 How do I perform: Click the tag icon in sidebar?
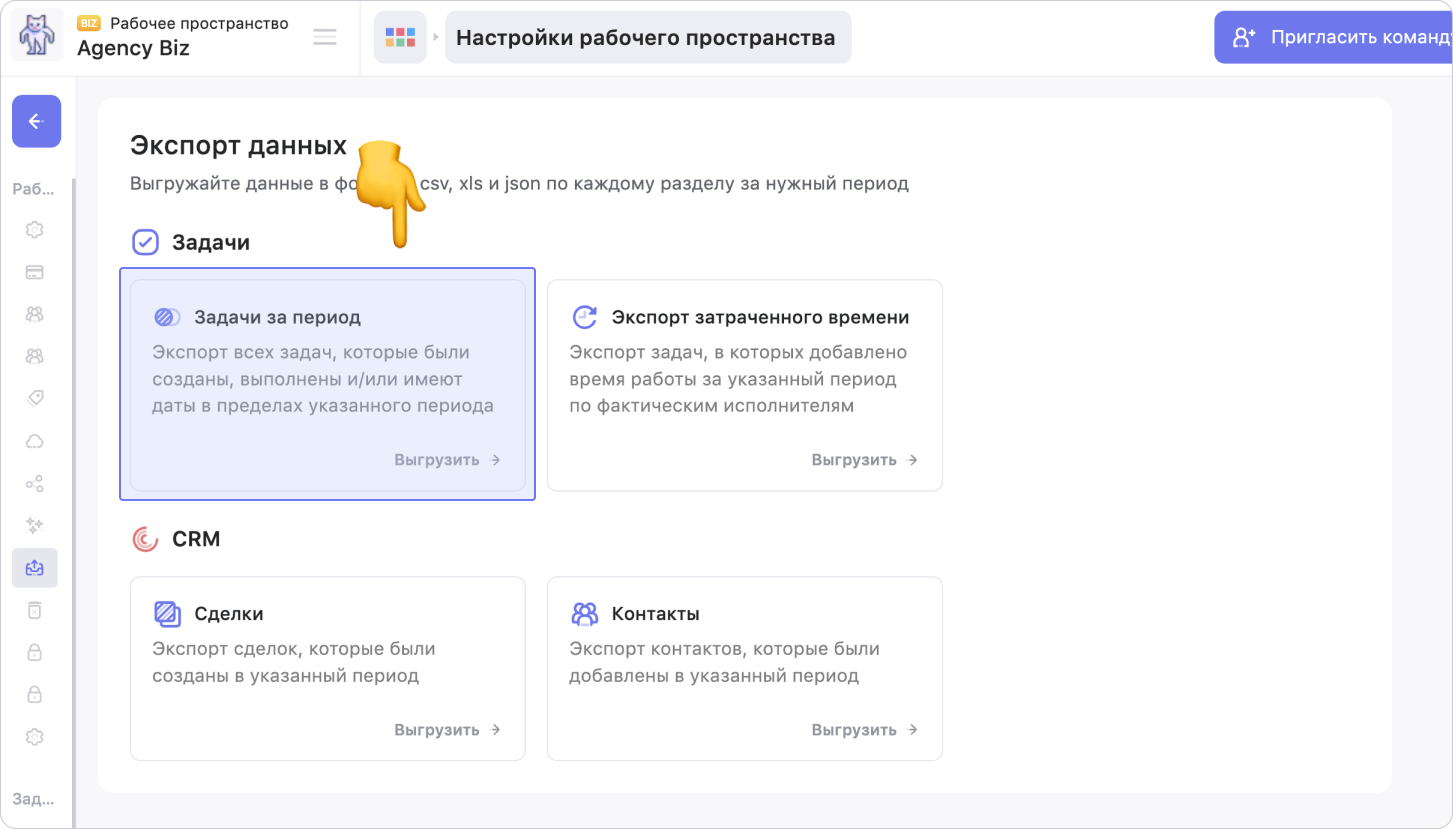tap(34, 398)
